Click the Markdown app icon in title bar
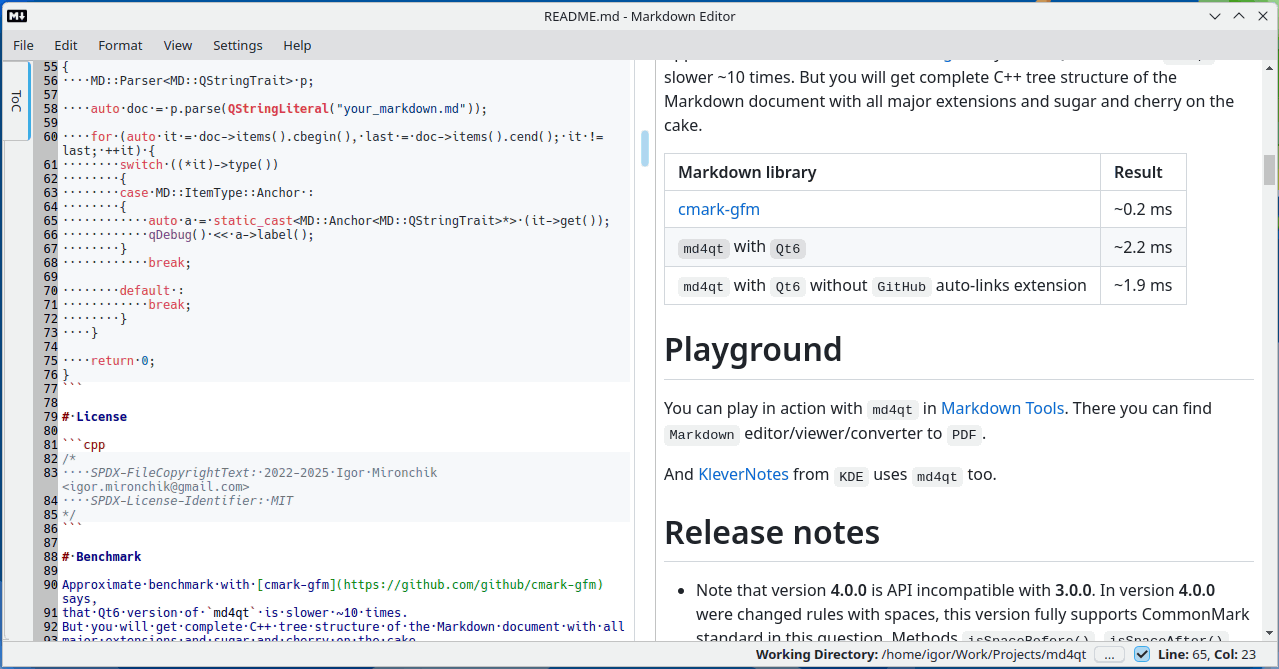 click(17, 16)
